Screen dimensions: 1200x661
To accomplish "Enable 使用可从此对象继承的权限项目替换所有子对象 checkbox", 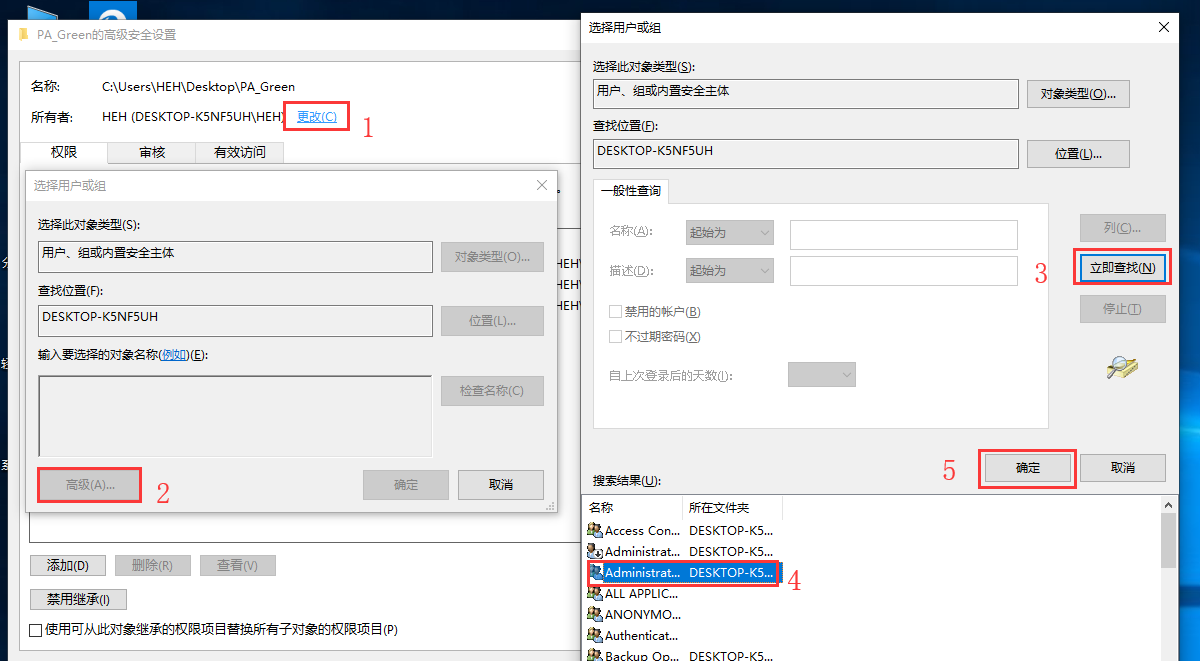I will coord(36,630).
